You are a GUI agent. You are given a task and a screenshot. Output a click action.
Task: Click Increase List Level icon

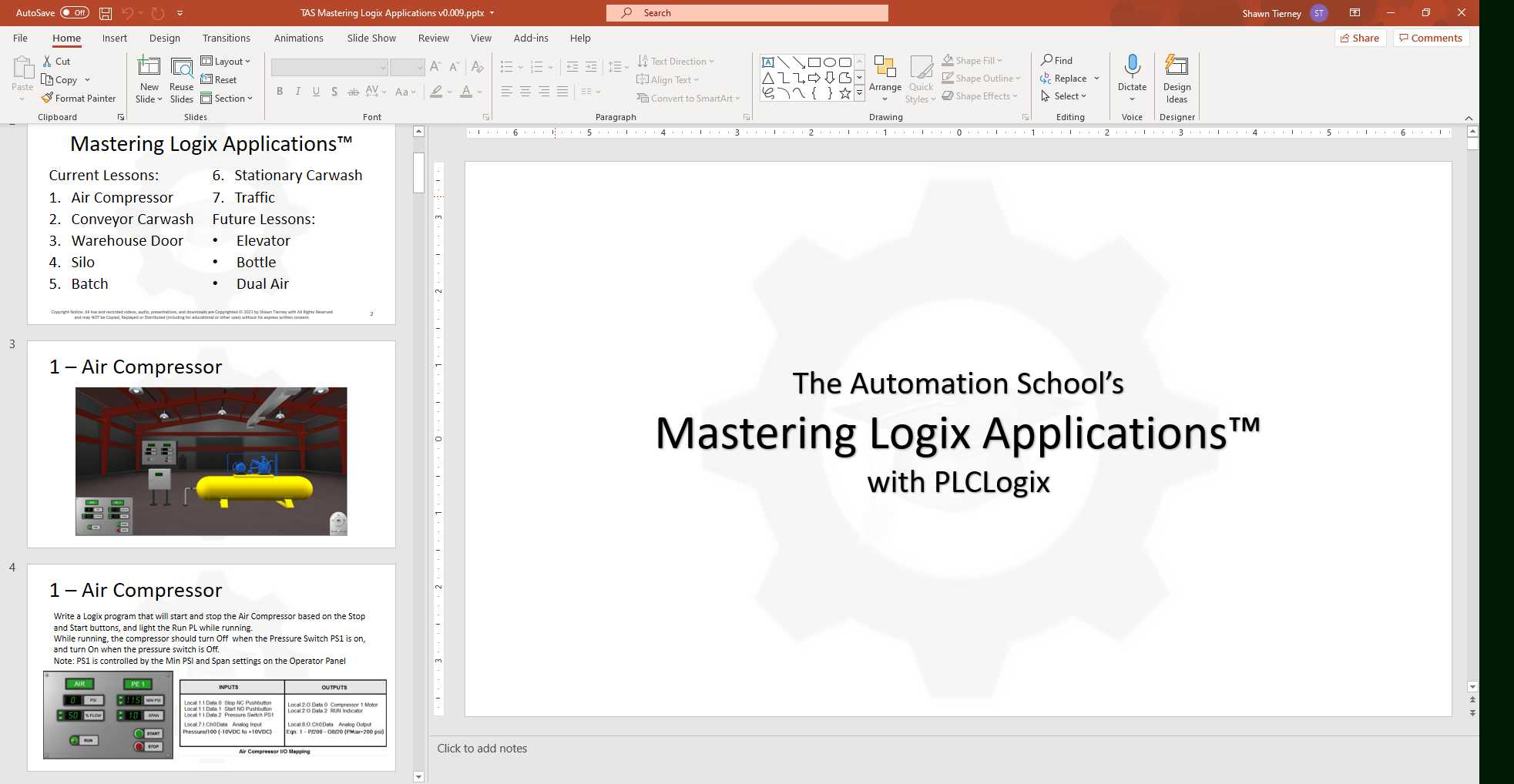click(x=591, y=67)
